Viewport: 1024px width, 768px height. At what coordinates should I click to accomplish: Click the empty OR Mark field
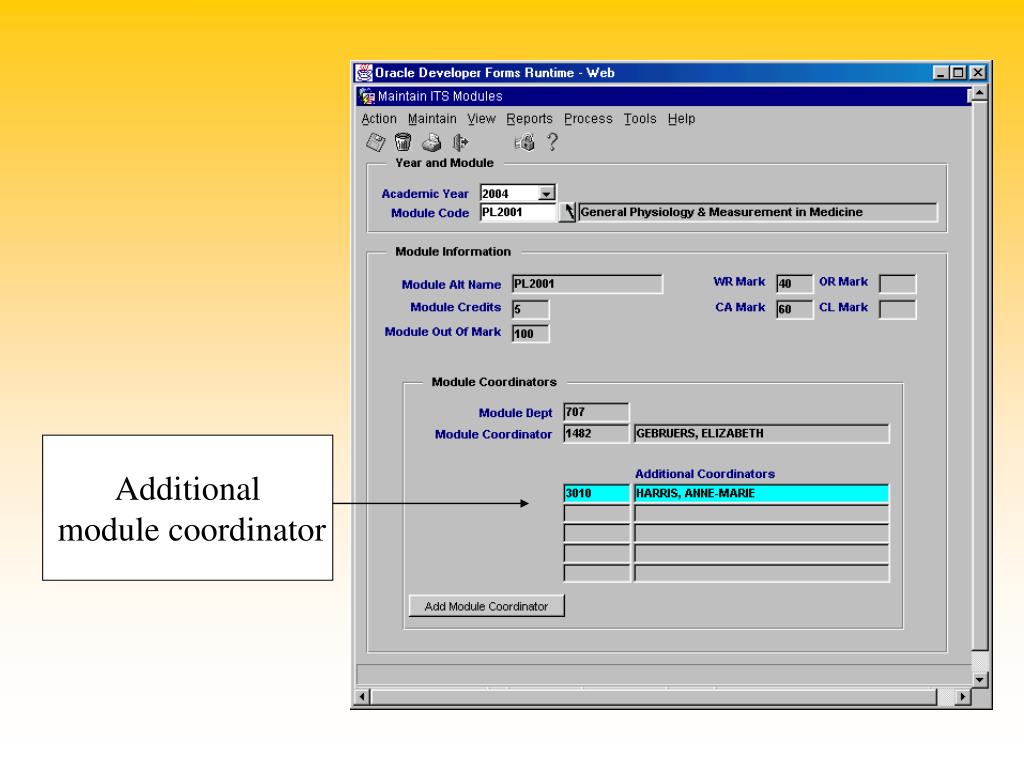click(x=897, y=283)
